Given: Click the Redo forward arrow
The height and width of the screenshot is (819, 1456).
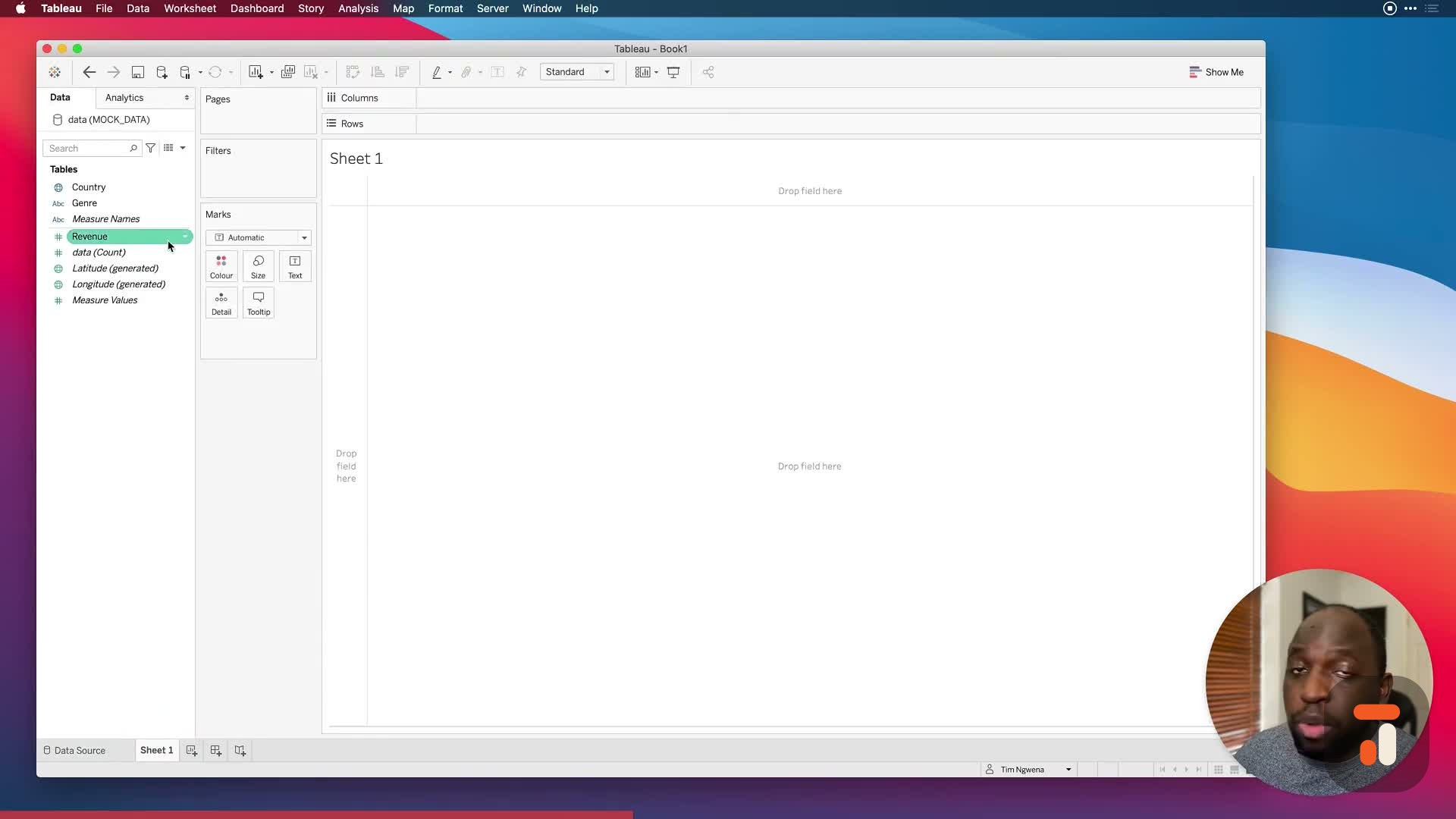Looking at the screenshot, I should (x=113, y=72).
